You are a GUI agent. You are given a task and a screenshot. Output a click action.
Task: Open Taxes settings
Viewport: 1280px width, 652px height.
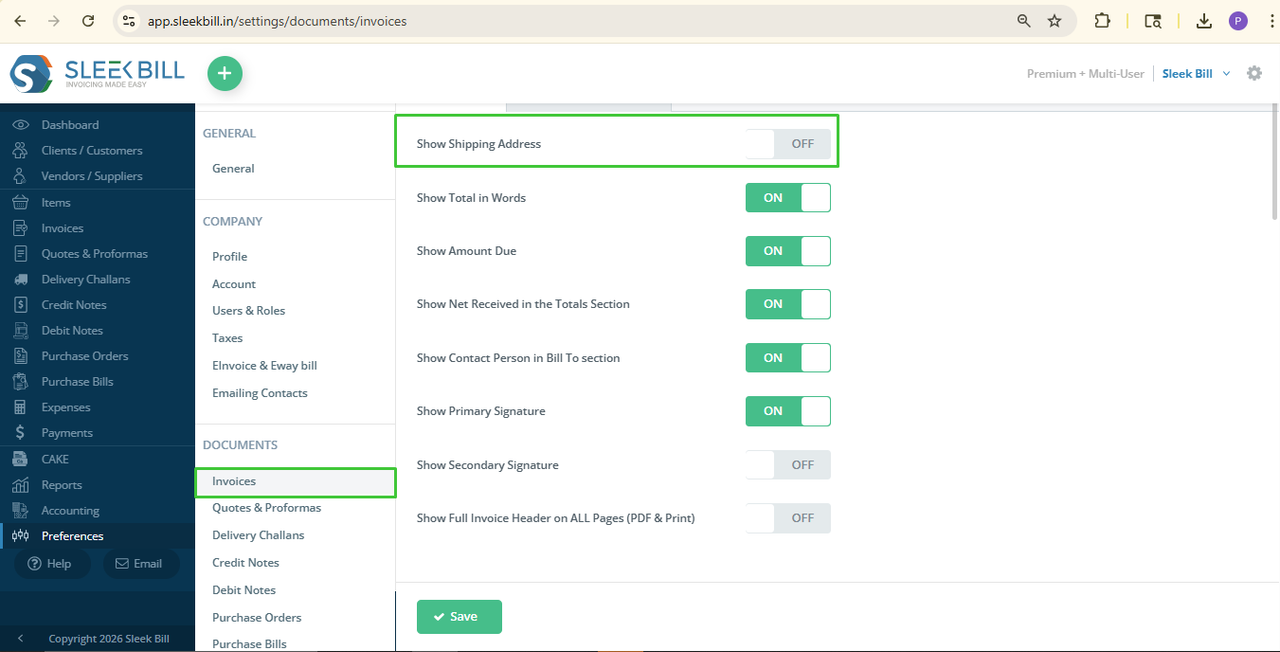click(x=227, y=338)
